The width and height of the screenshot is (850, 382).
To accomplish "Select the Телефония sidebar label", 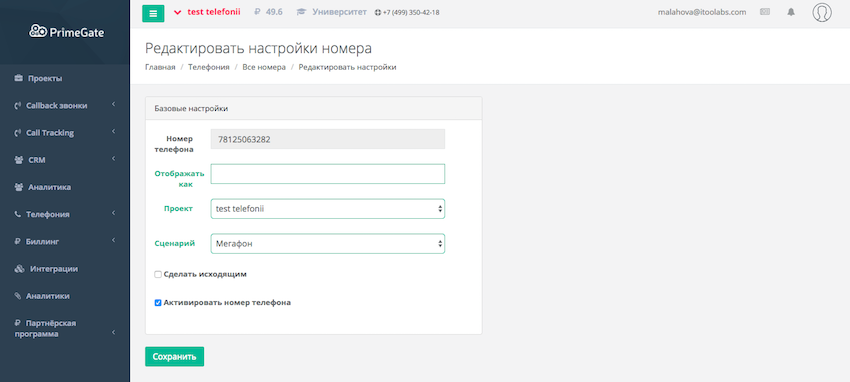I will point(48,215).
